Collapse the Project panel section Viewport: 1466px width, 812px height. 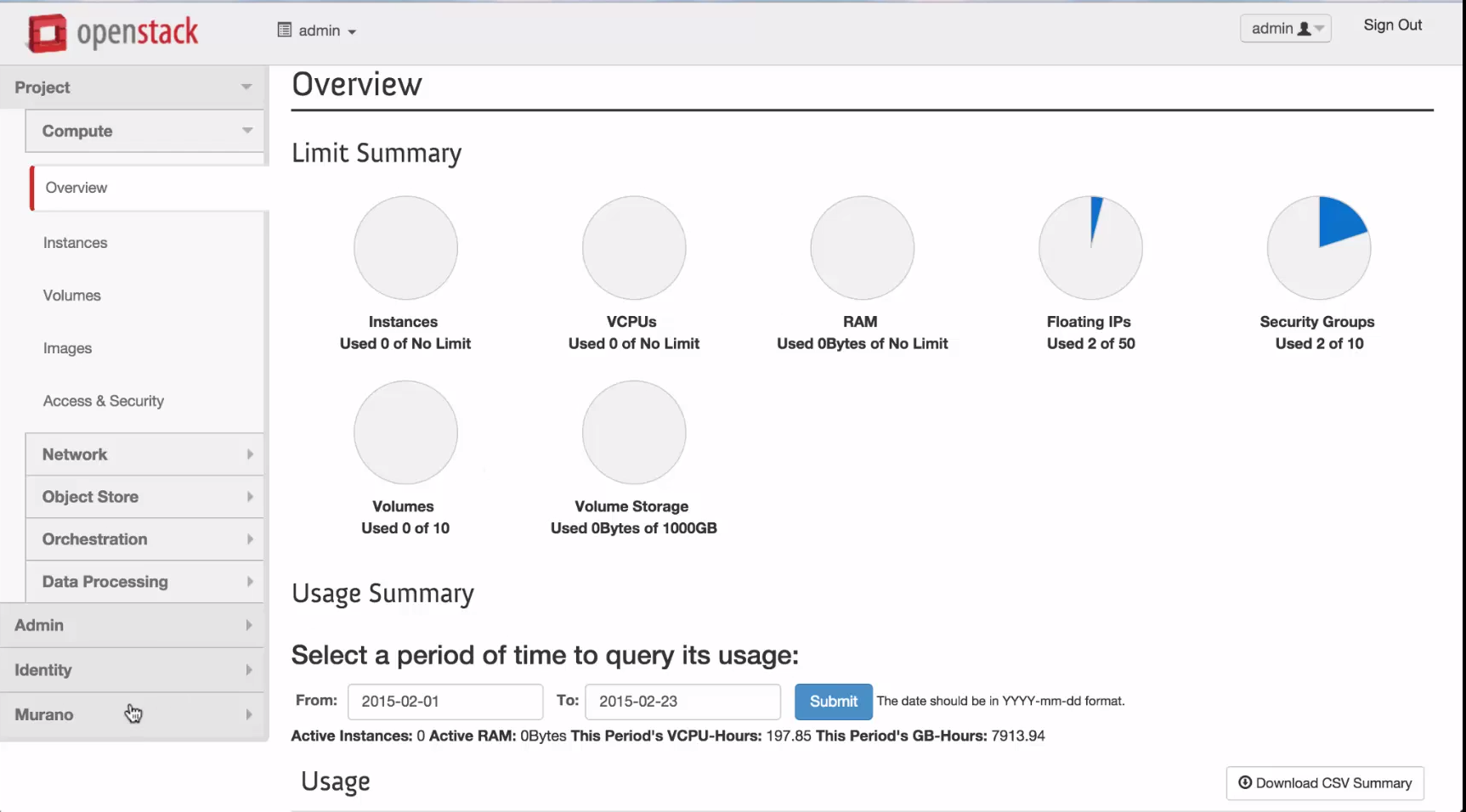point(133,87)
